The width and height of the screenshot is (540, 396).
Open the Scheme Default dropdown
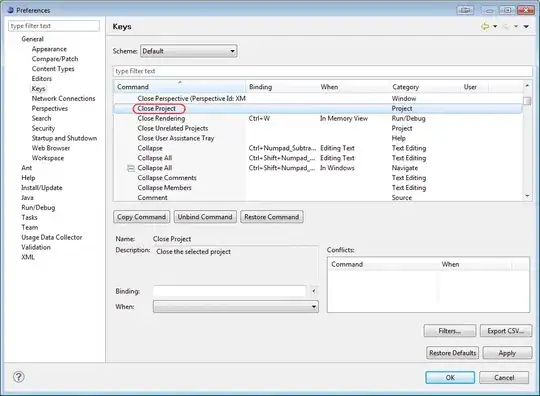tap(188, 51)
